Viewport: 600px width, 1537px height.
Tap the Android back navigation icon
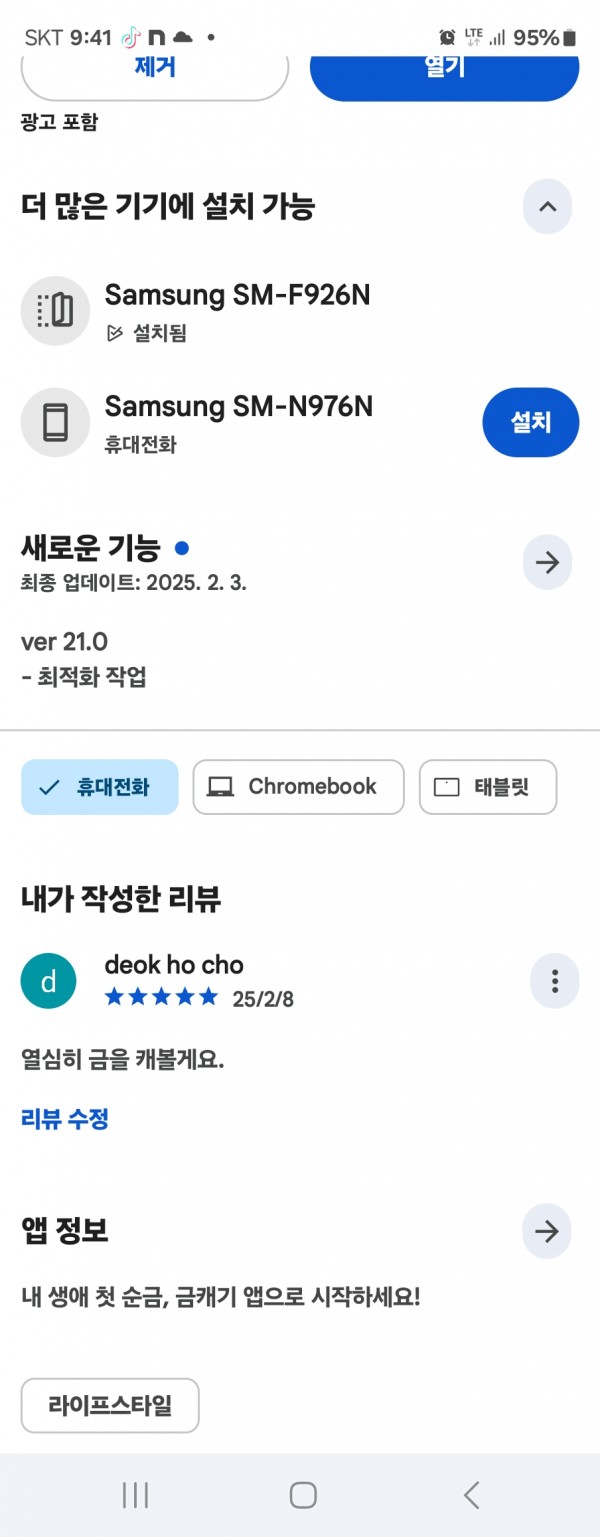point(471,1495)
